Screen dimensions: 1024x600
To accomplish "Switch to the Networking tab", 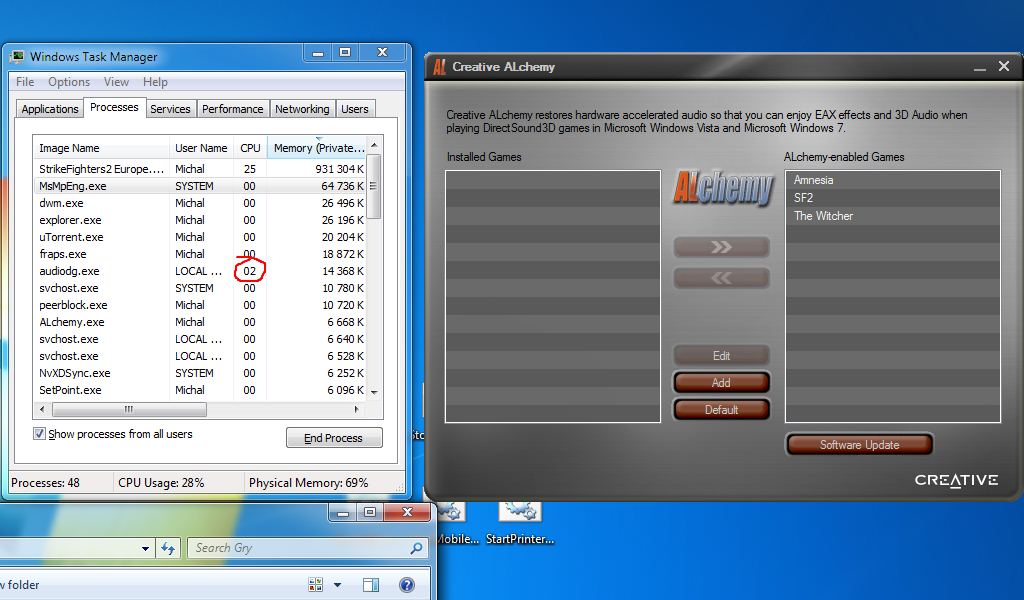I will tap(302, 109).
